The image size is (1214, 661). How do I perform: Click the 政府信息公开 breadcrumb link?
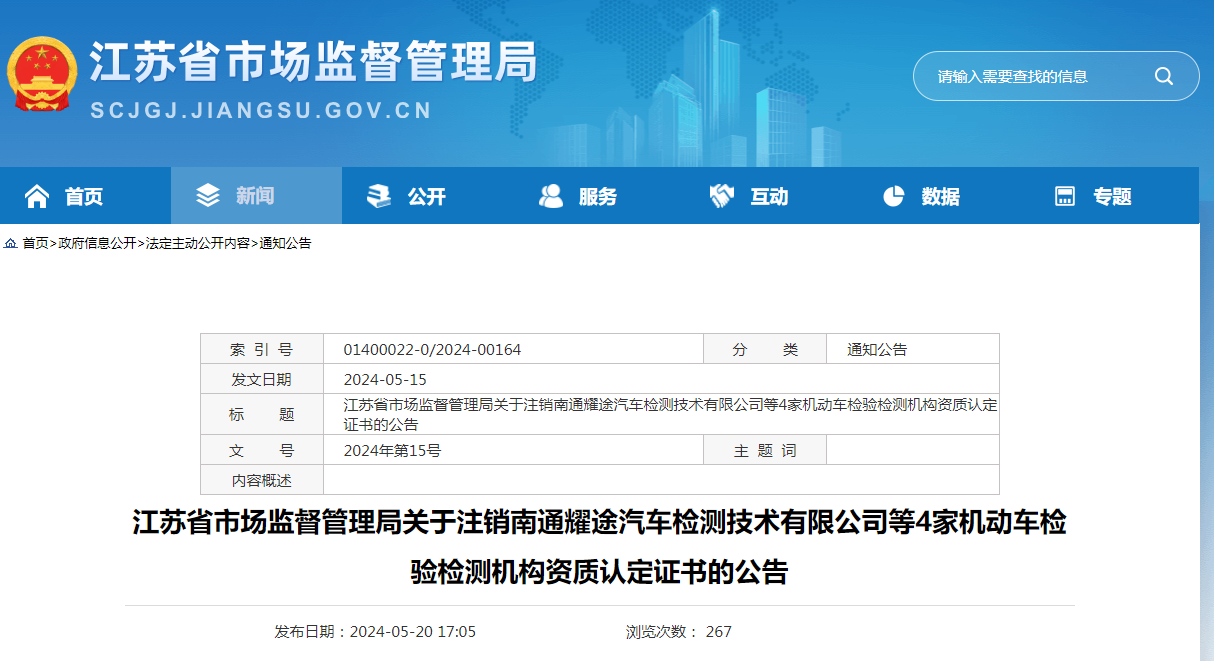(x=97, y=243)
